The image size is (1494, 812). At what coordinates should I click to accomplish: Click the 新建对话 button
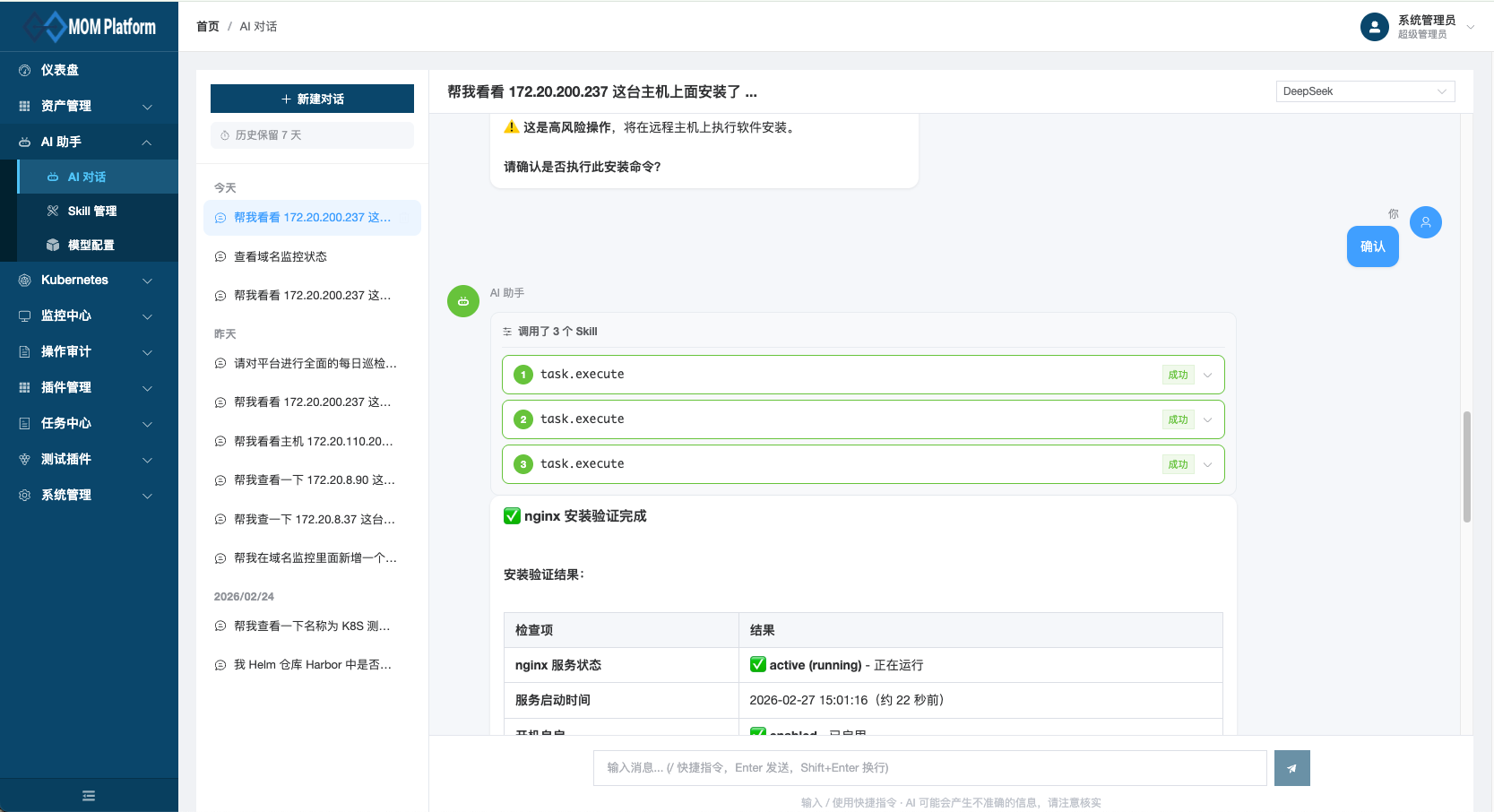(x=312, y=99)
